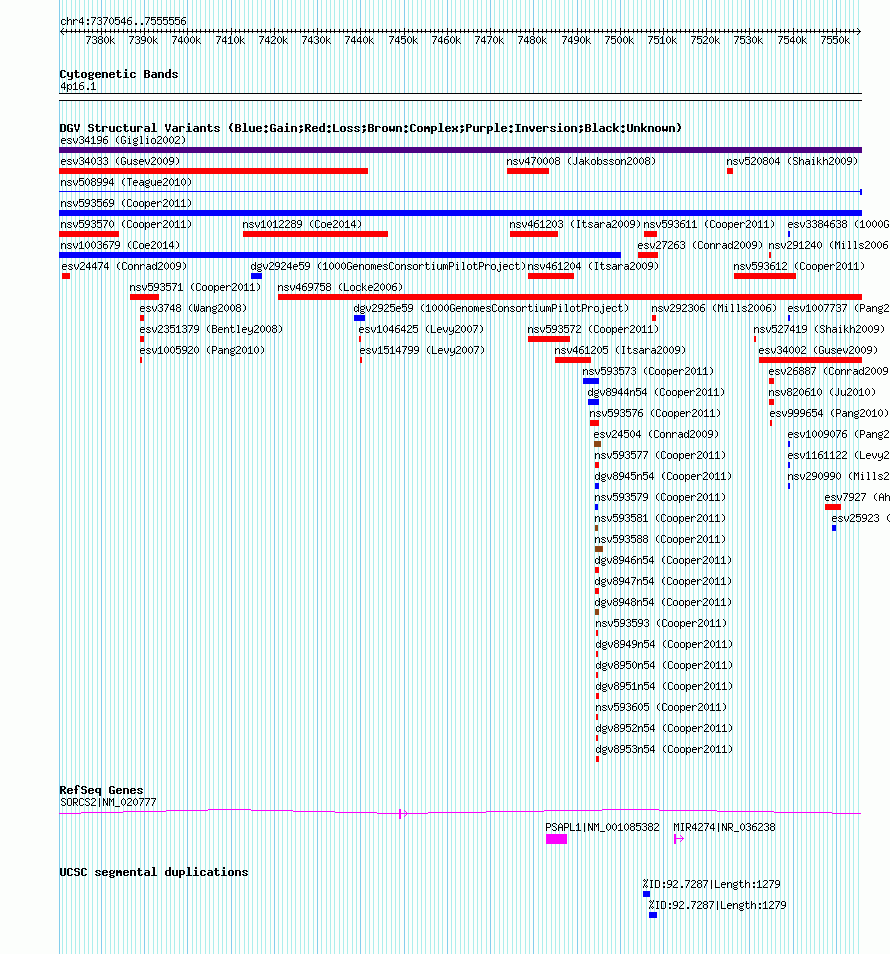
Task: Click the nsv1012289 (Coe2014) red bar
Action: click(x=315, y=234)
